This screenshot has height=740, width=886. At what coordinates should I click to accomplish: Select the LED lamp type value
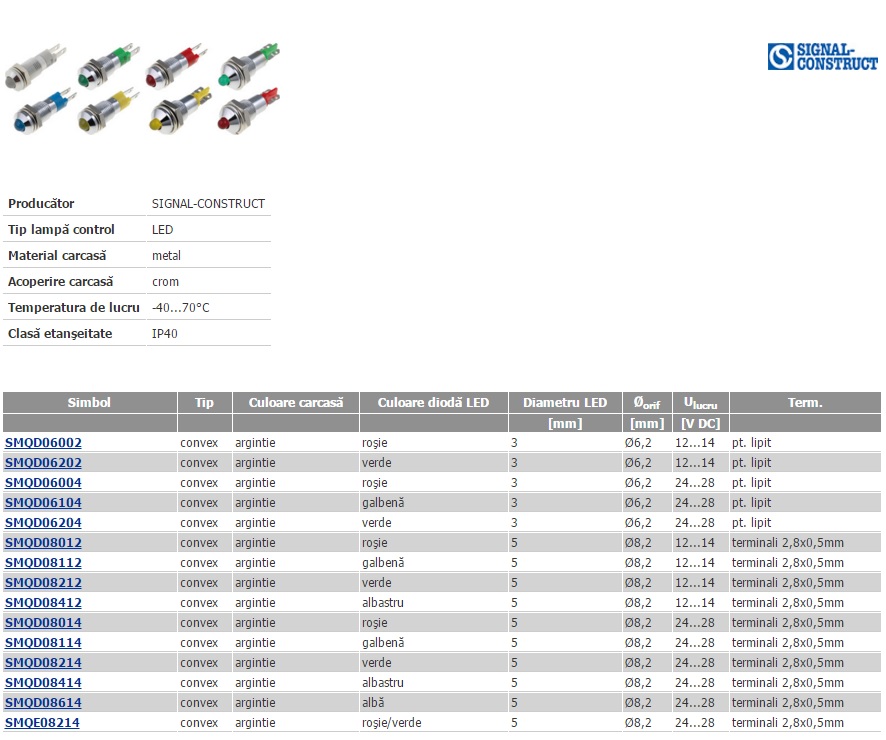click(x=163, y=230)
